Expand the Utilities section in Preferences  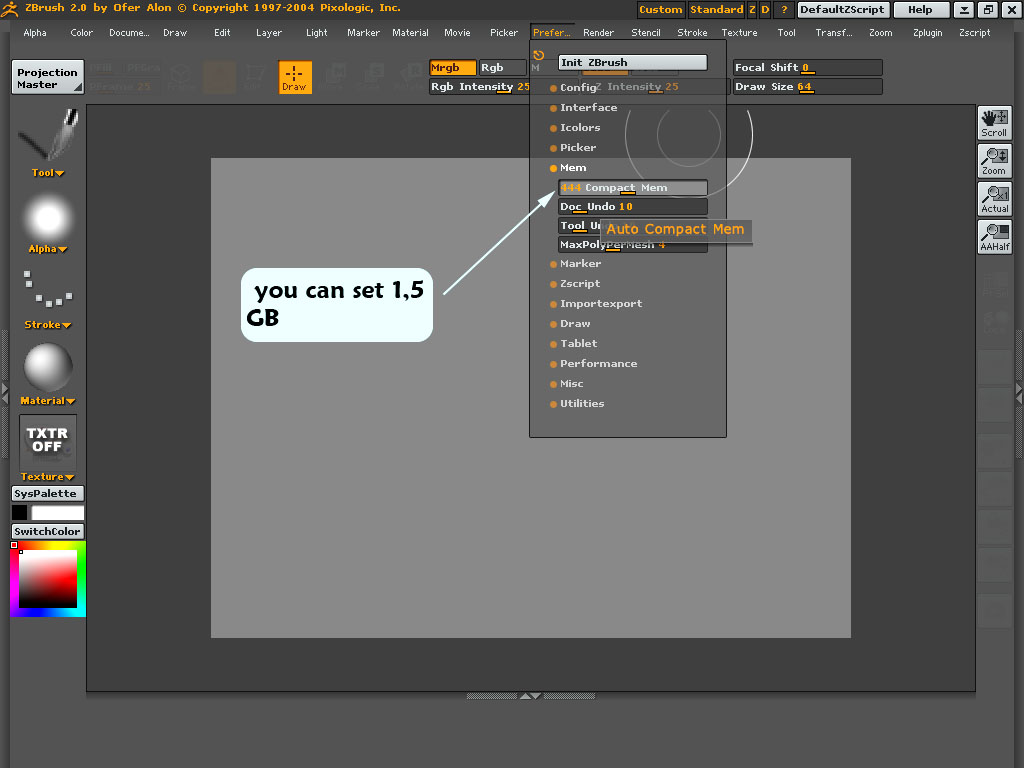(577, 404)
